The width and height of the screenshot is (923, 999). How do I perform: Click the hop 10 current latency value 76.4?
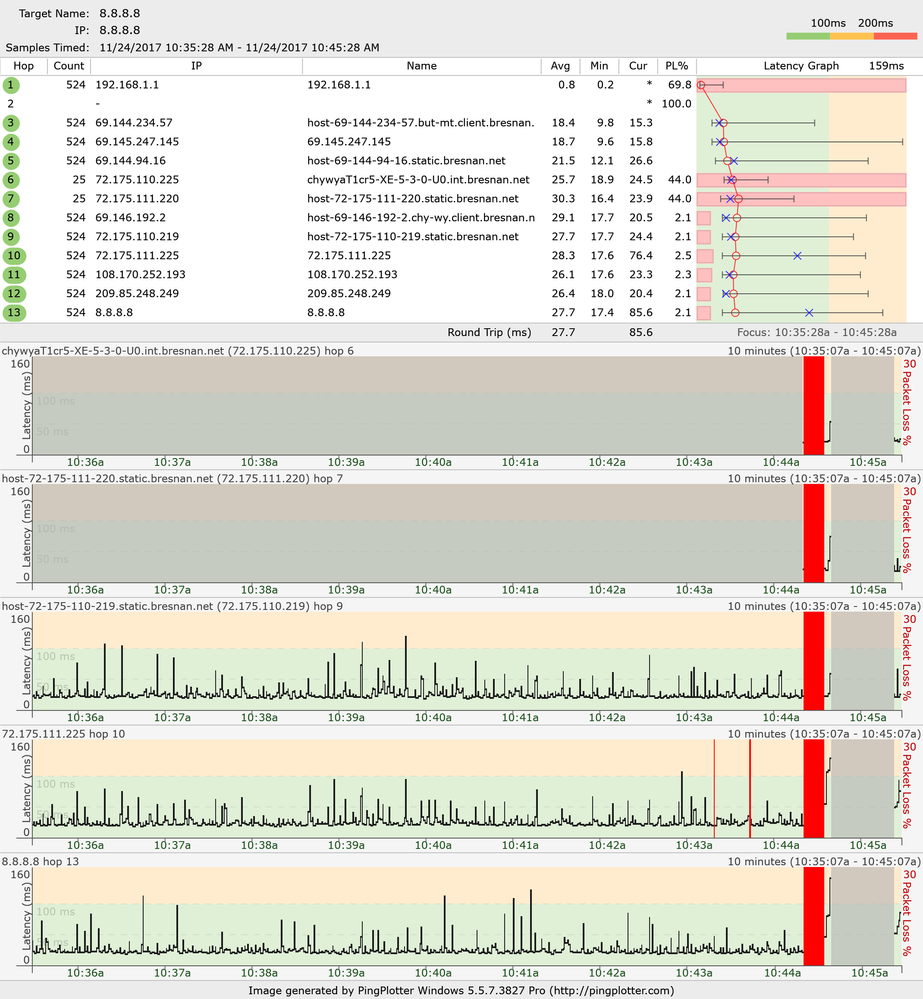[x=641, y=255]
